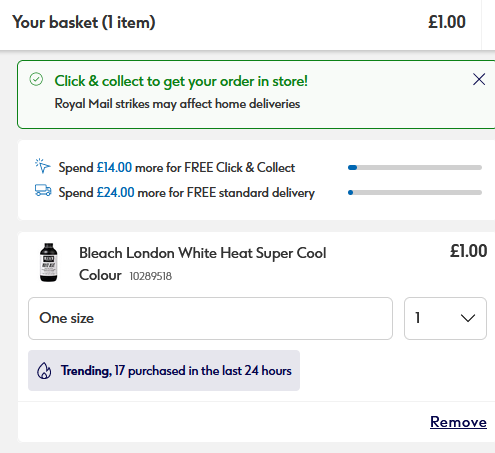Click the £24.00 spend amount text
The width and height of the screenshot is (495, 453).
116,192
